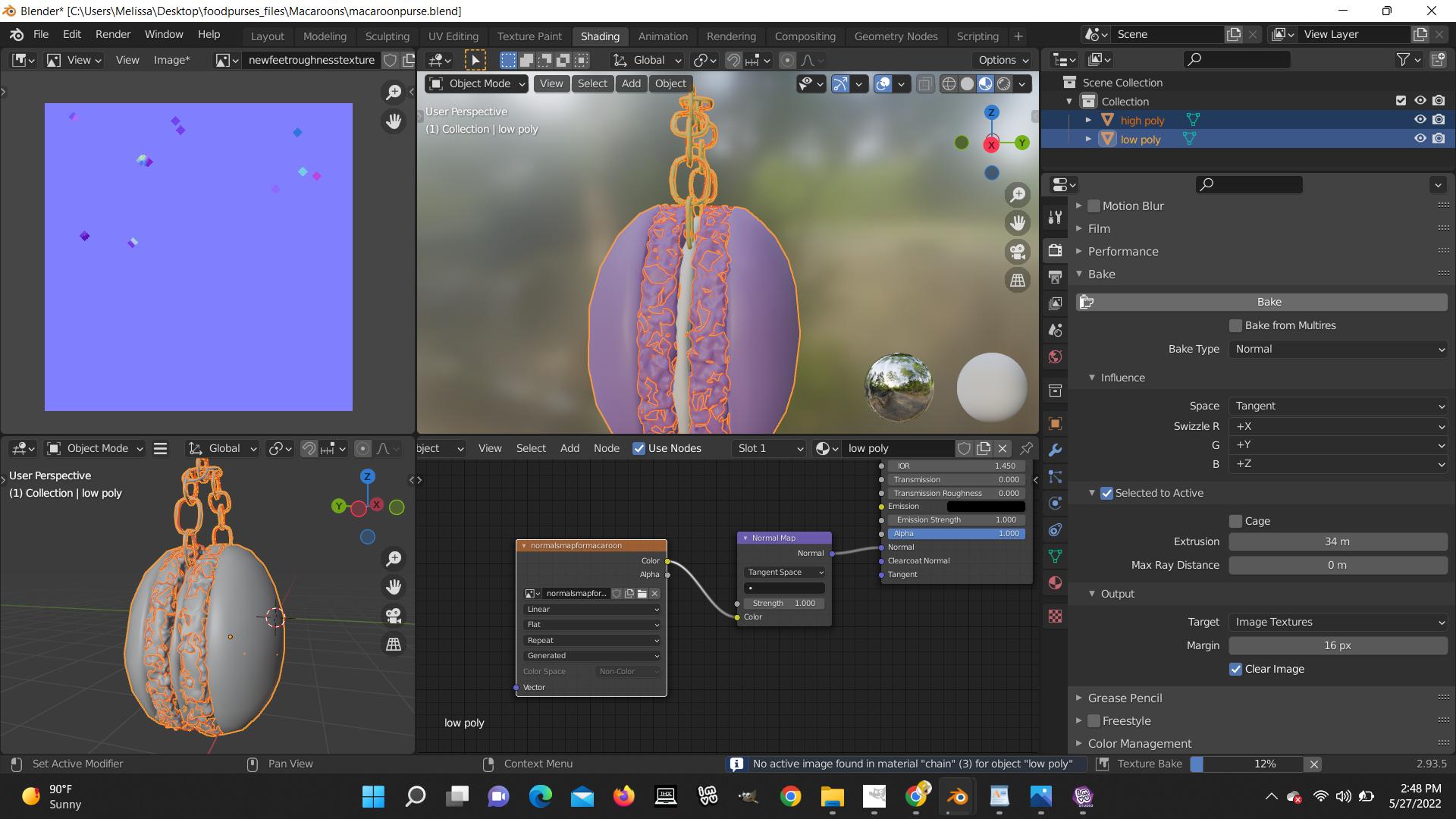The width and height of the screenshot is (1456, 819).
Task: Open the Node menu in node editor
Action: pos(606,448)
